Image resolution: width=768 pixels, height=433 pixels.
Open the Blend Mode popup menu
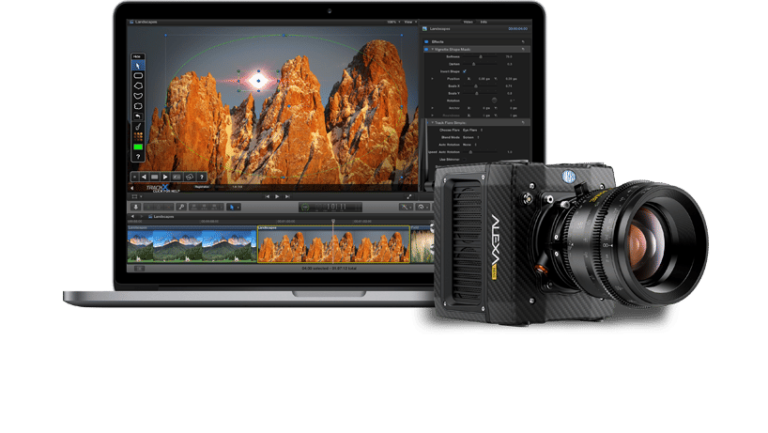coord(471,138)
